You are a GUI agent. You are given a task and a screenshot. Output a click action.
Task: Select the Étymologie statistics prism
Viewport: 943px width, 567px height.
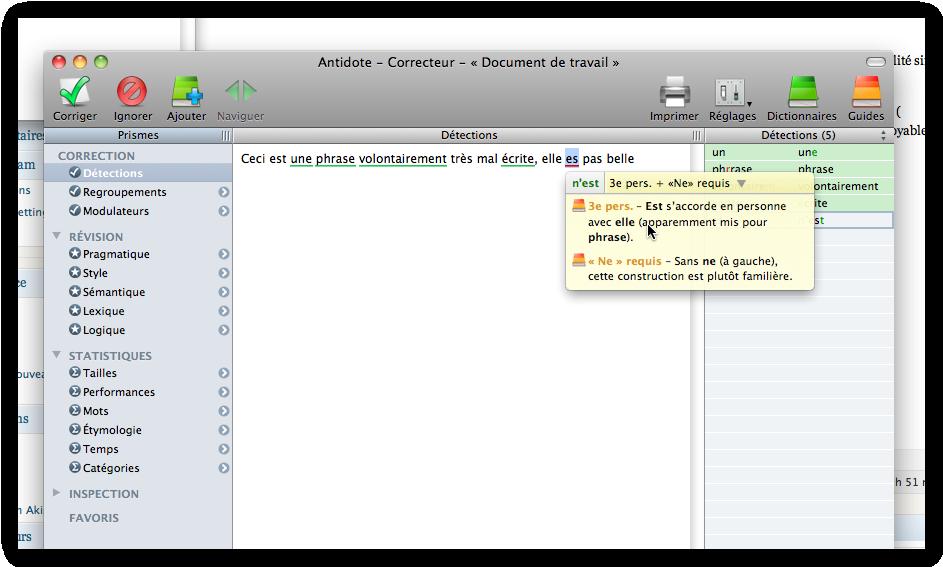point(112,430)
